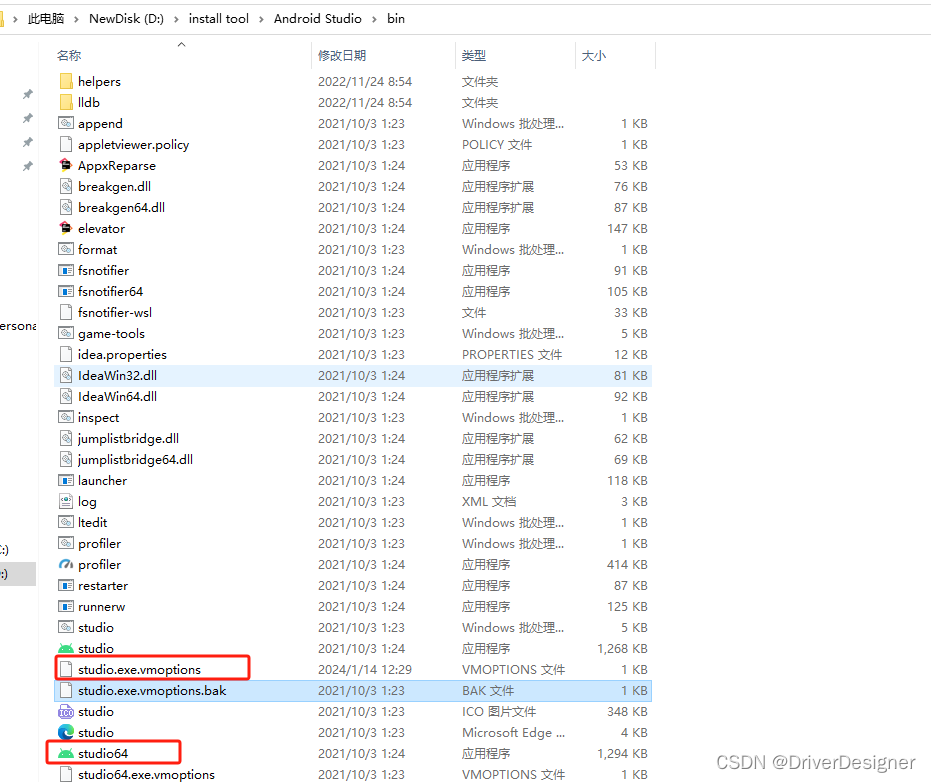Open 此电脑 in the address bar

[x=46, y=19]
